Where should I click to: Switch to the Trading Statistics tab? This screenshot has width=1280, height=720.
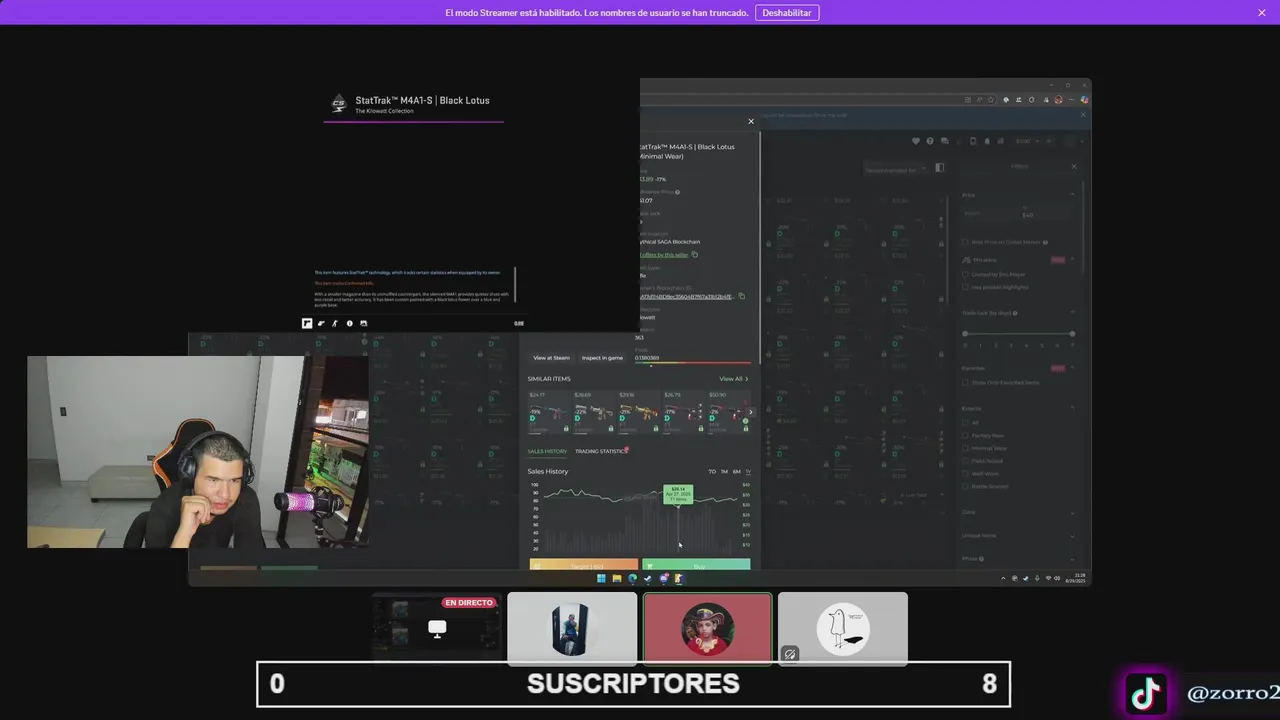[x=601, y=451]
